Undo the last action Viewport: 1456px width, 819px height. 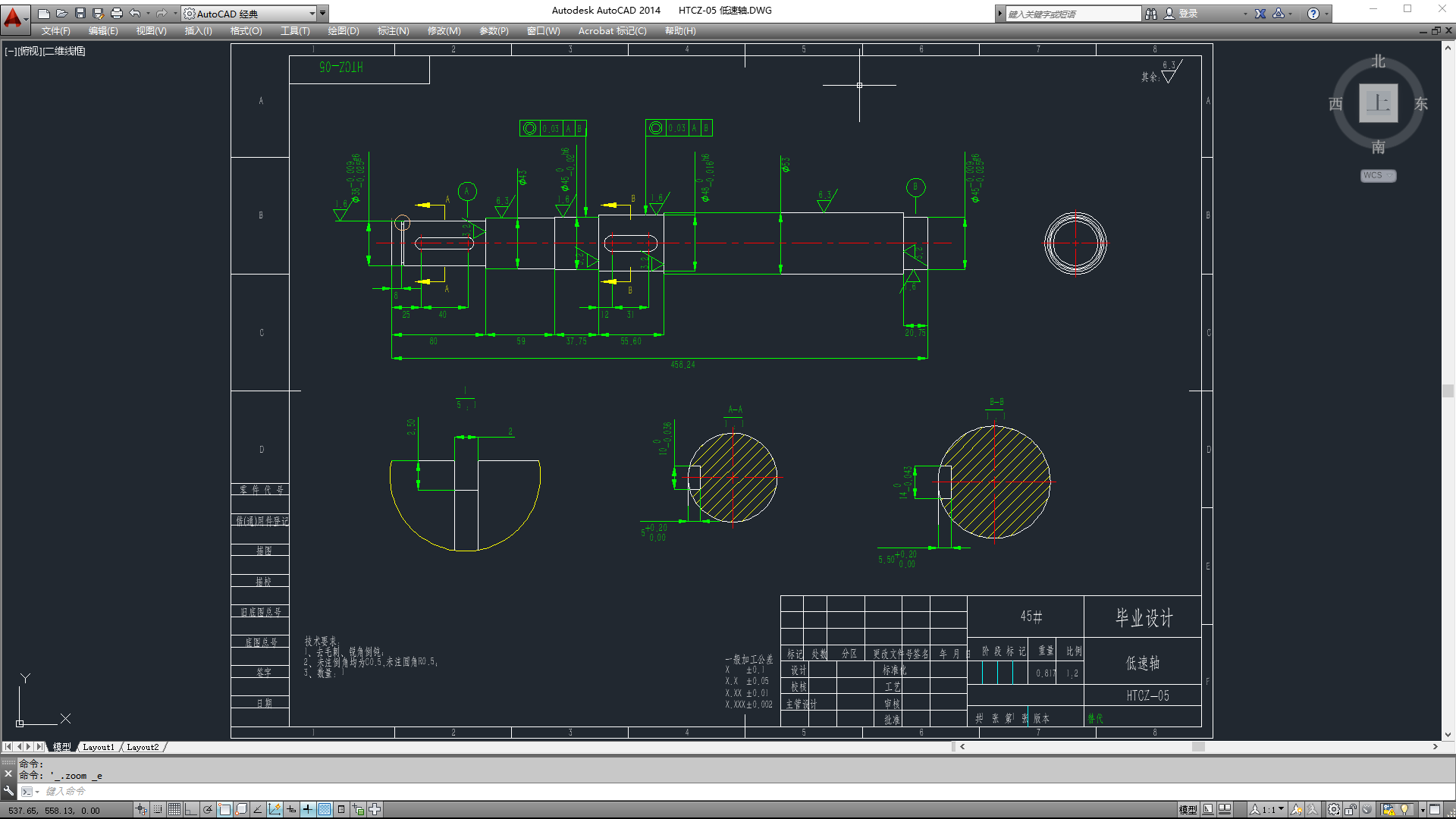tap(135, 14)
